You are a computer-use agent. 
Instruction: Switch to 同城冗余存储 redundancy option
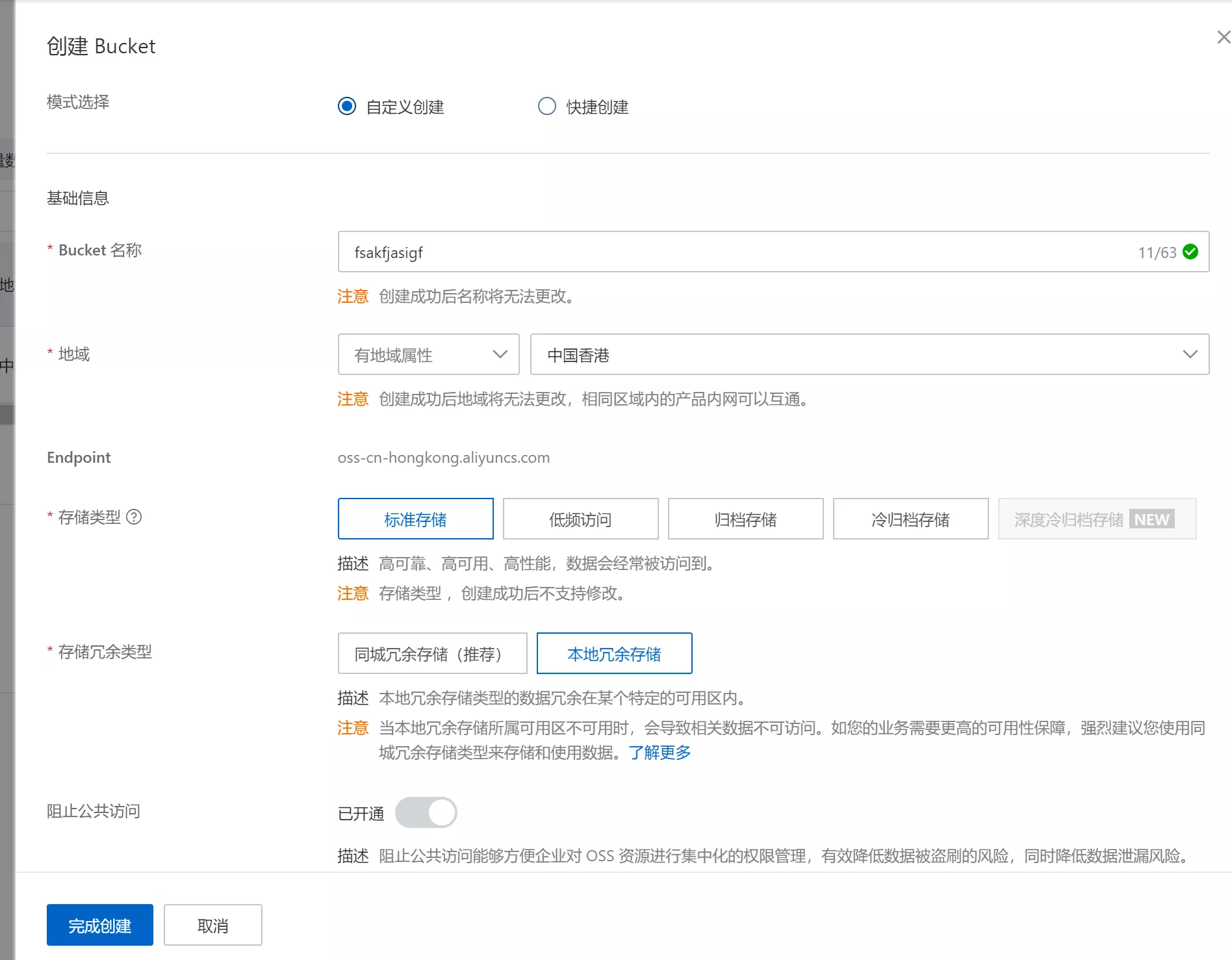tap(431, 653)
